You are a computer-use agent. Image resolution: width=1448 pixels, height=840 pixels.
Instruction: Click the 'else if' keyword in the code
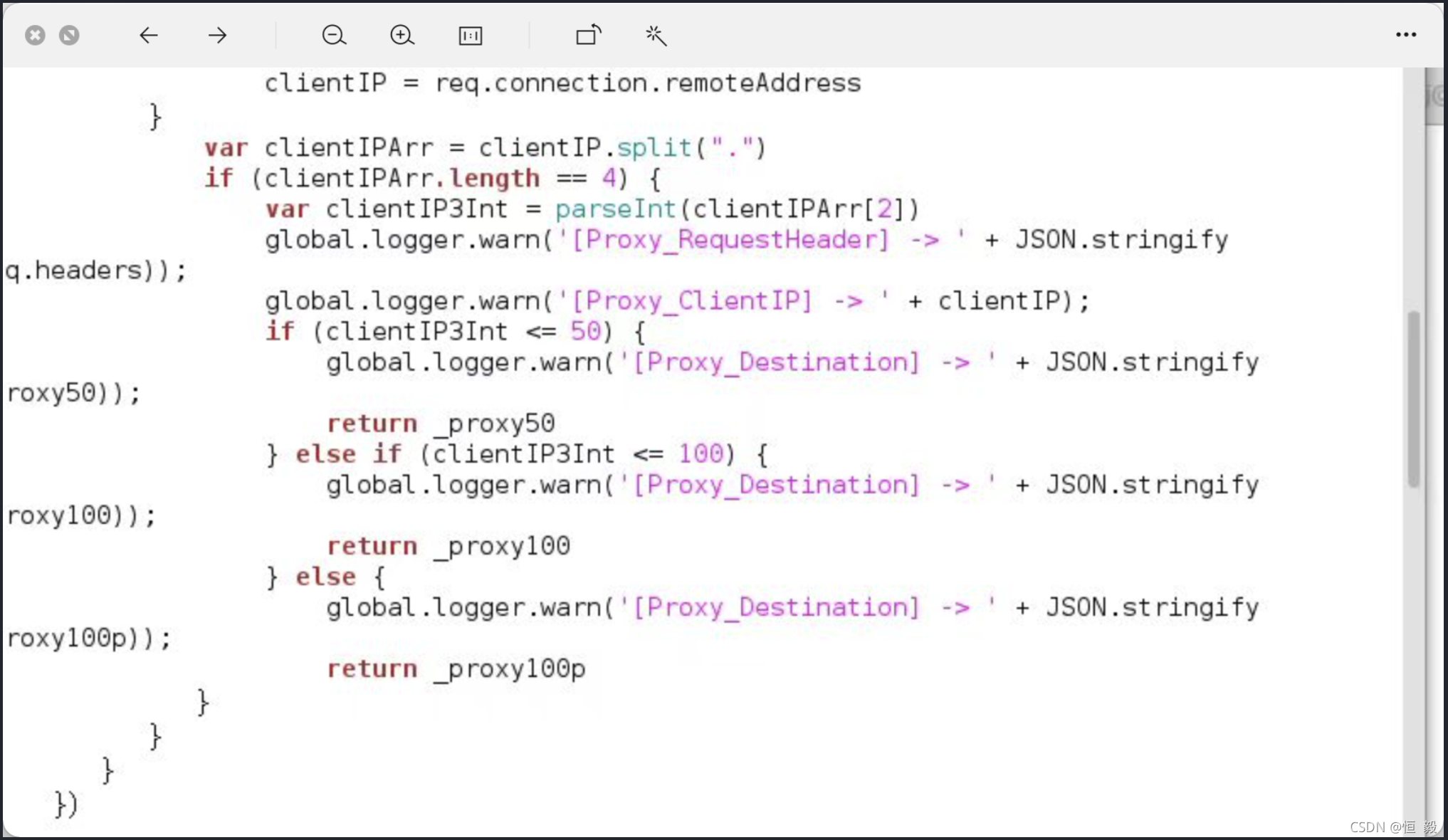[349, 454]
